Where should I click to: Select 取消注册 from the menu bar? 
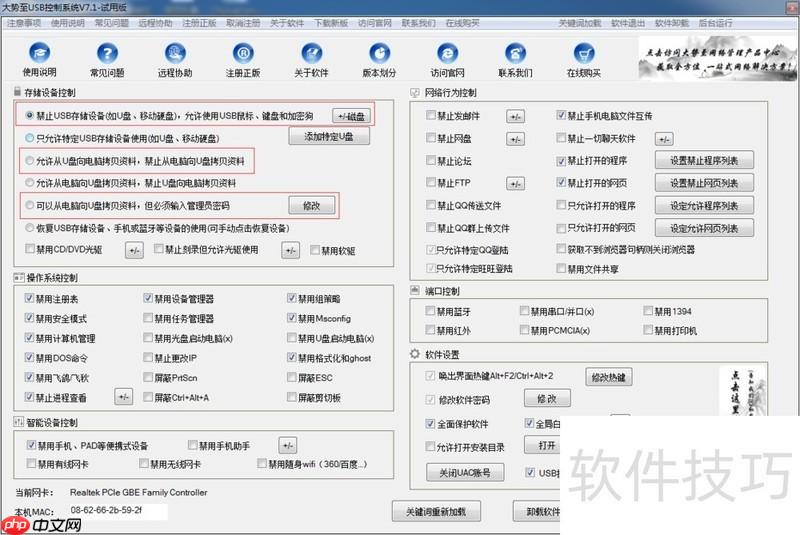(243, 23)
